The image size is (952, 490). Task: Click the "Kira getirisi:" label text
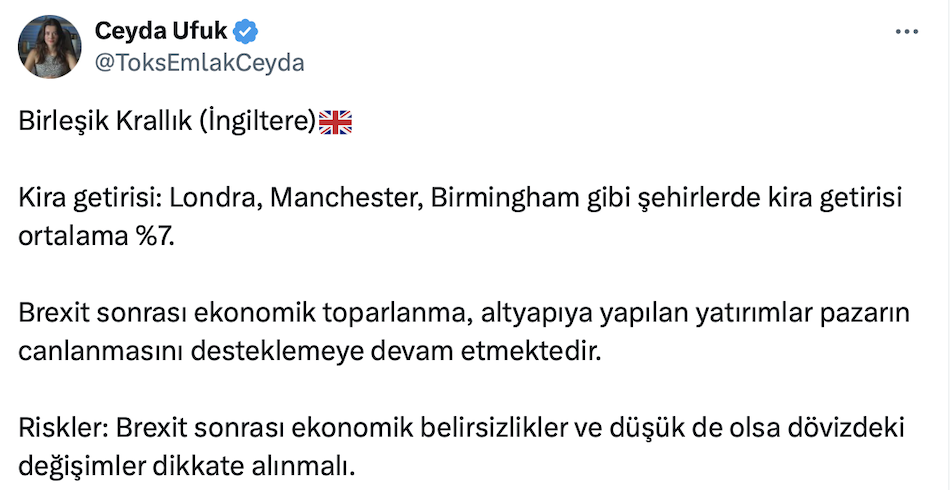click(x=88, y=198)
